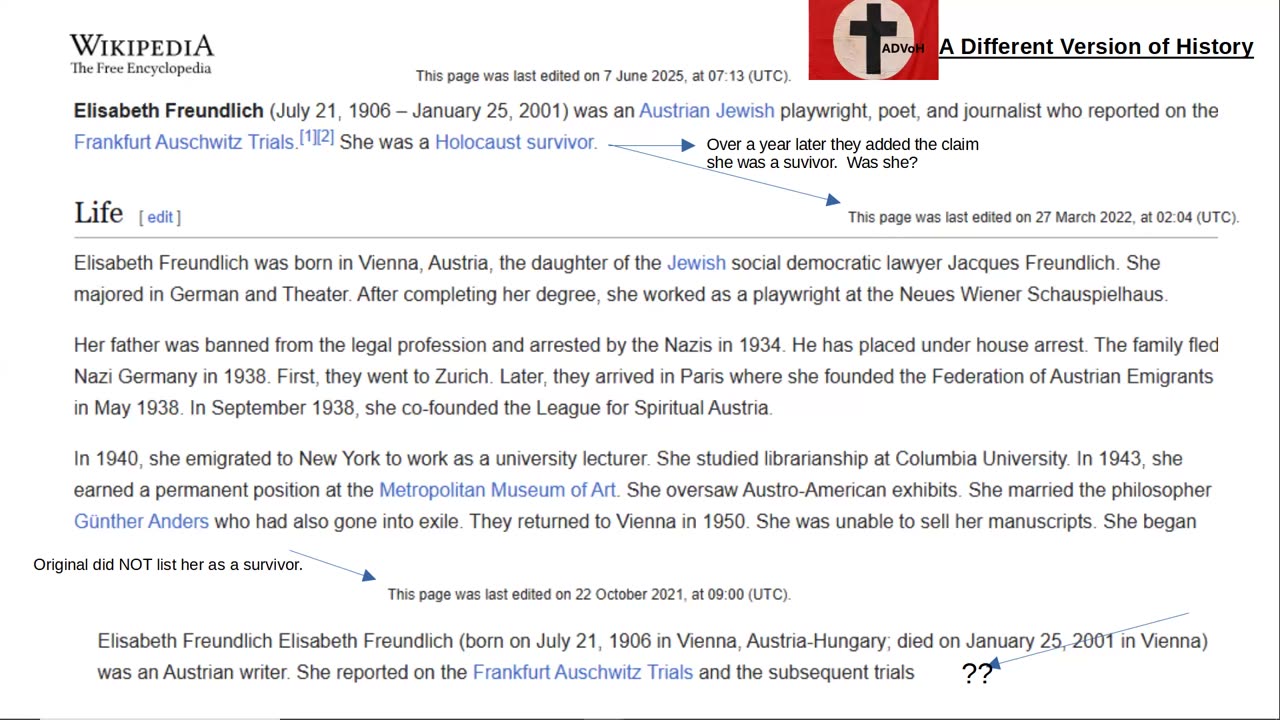Screen dimensions: 1280x720
Task: Click 'The Free Encyclopedia' tagline
Action: coord(141,69)
